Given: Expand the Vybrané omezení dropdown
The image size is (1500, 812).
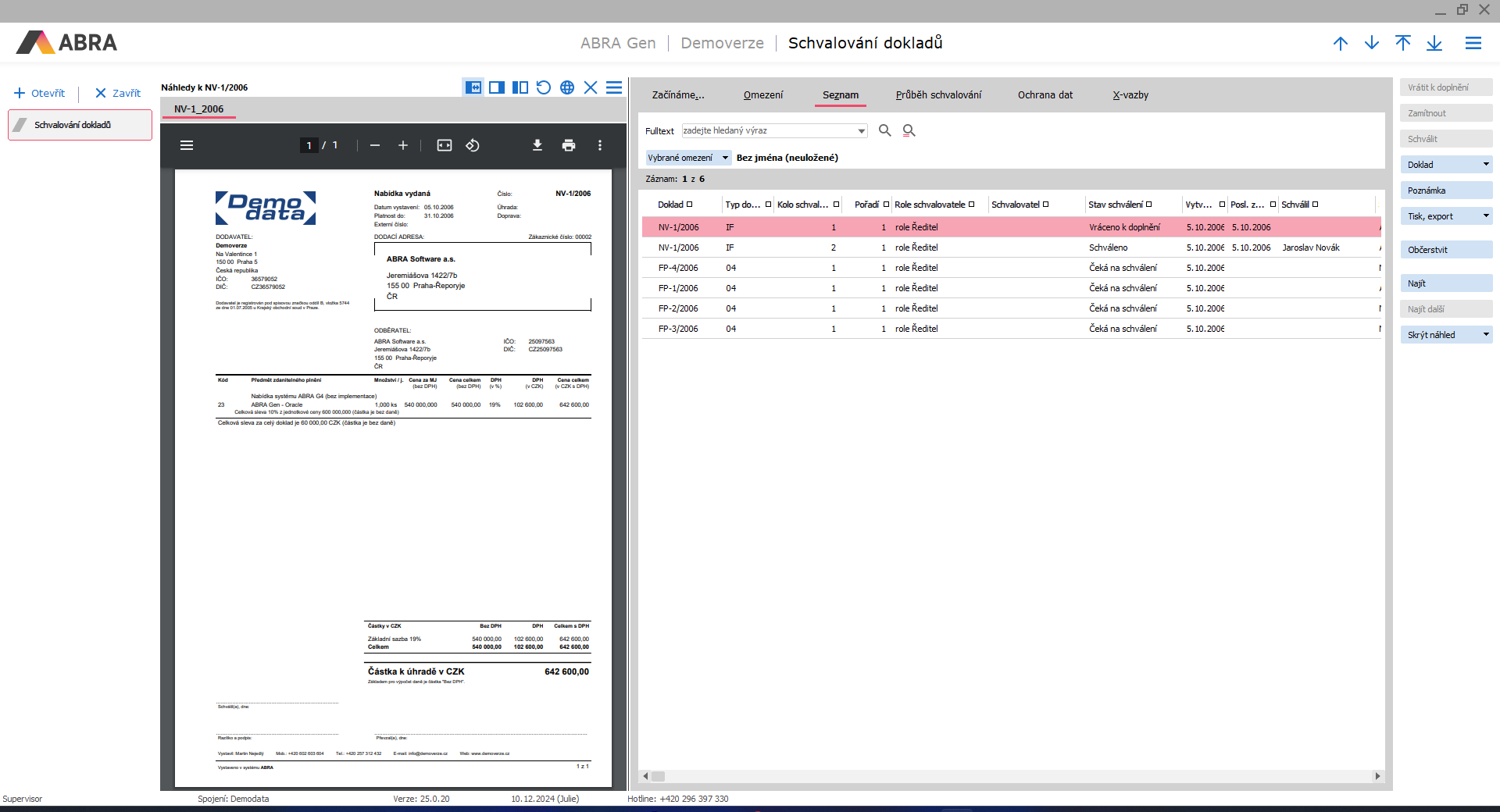Looking at the screenshot, I should 725,158.
